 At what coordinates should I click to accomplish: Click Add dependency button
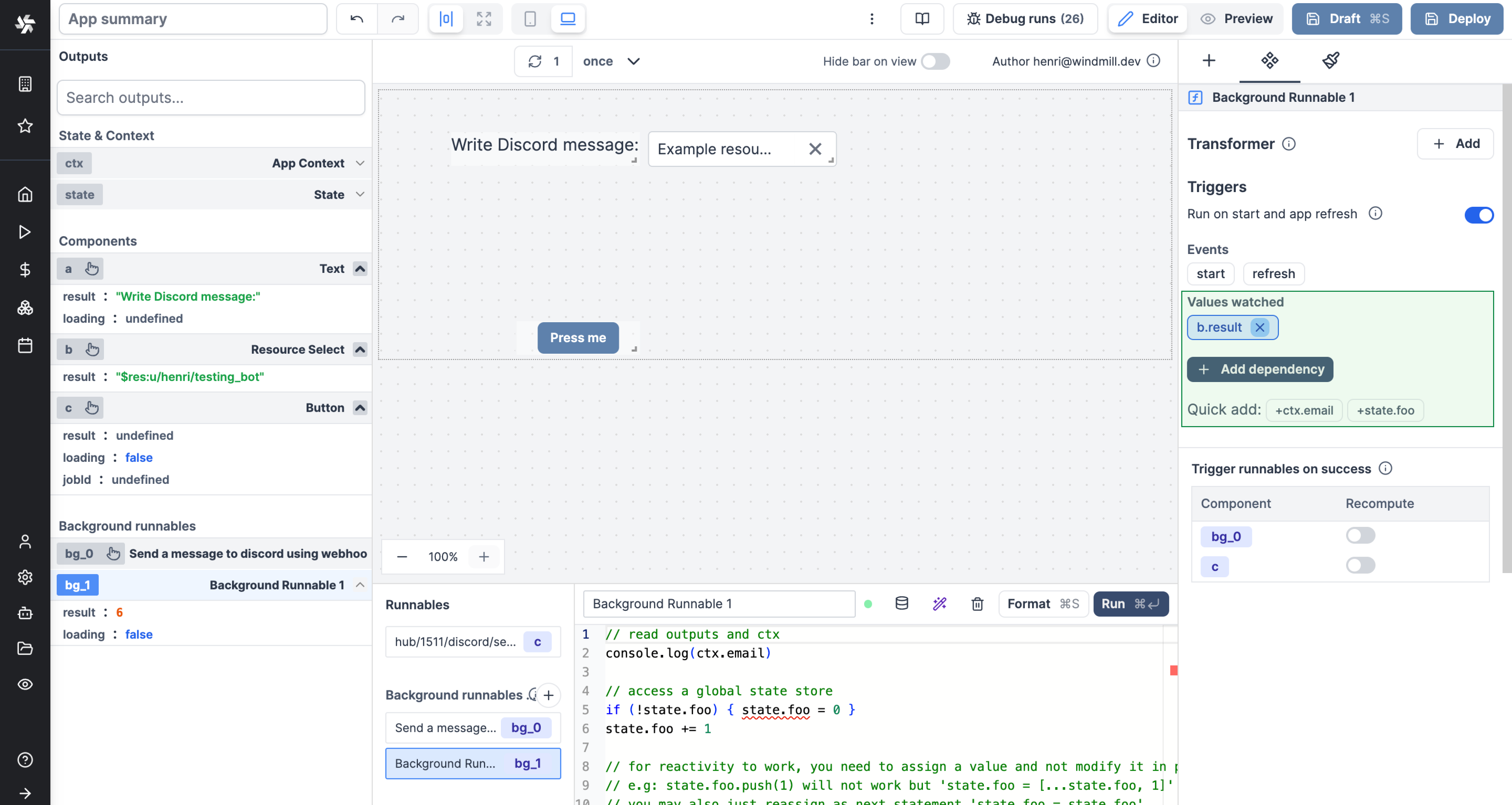pos(1261,368)
